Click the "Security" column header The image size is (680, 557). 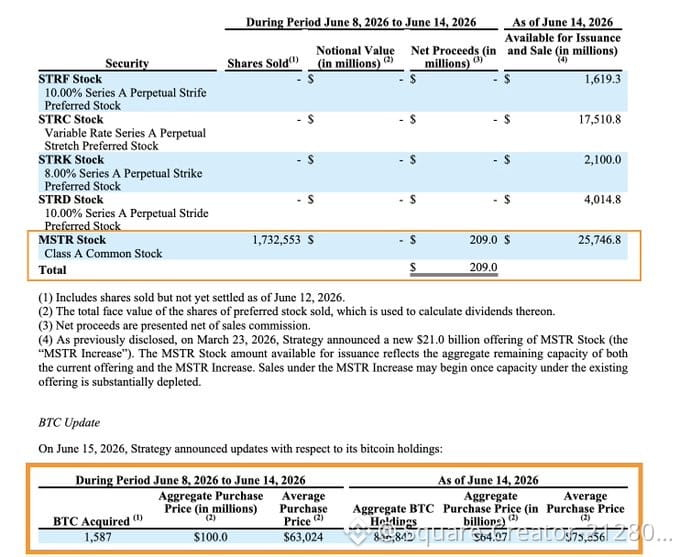tap(127, 63)
